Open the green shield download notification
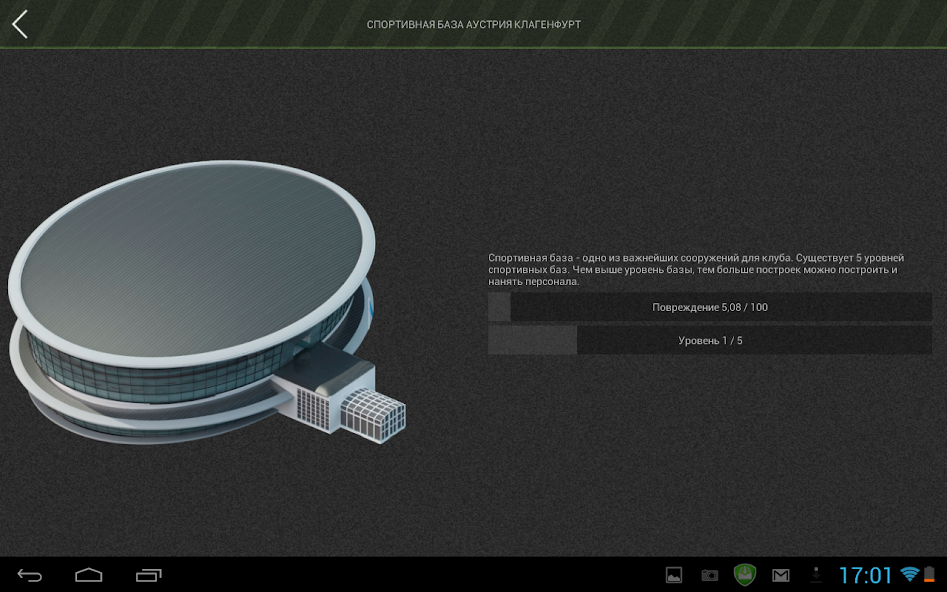The height and width of the screenshot is (592, 947). (x=746, y=574)
